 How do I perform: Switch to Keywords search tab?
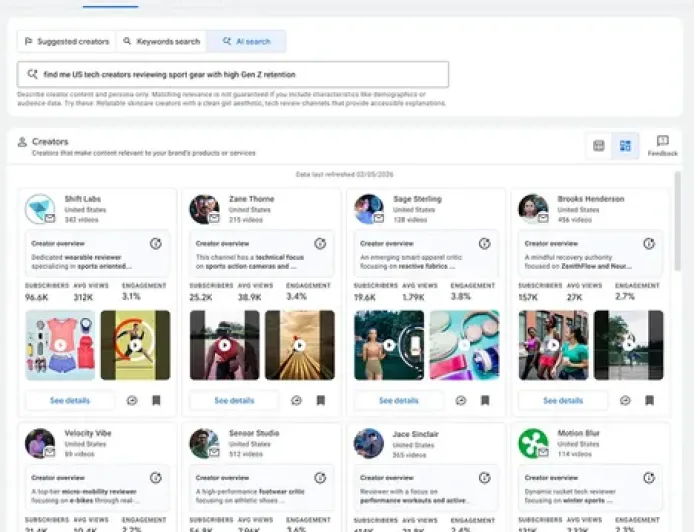click(162, 42)
